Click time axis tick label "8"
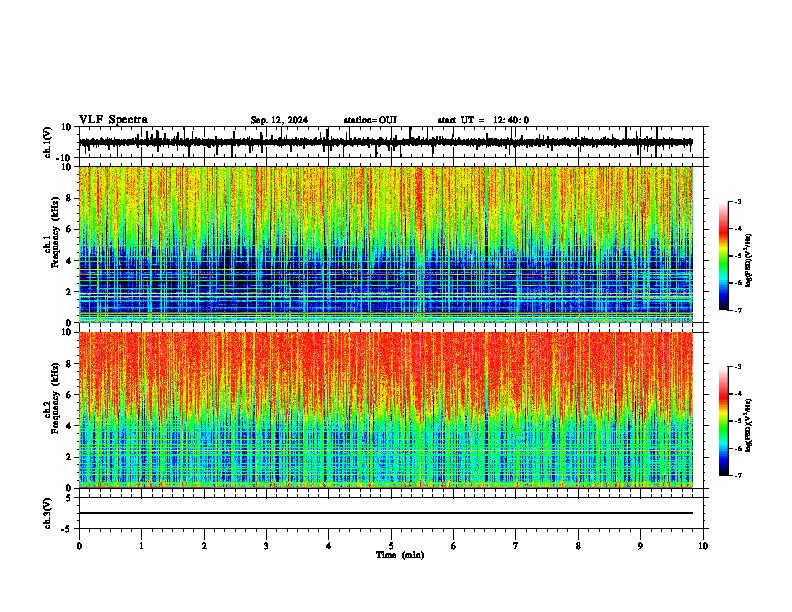This screenshot has width=792, height=612. (x=578, y=546)
